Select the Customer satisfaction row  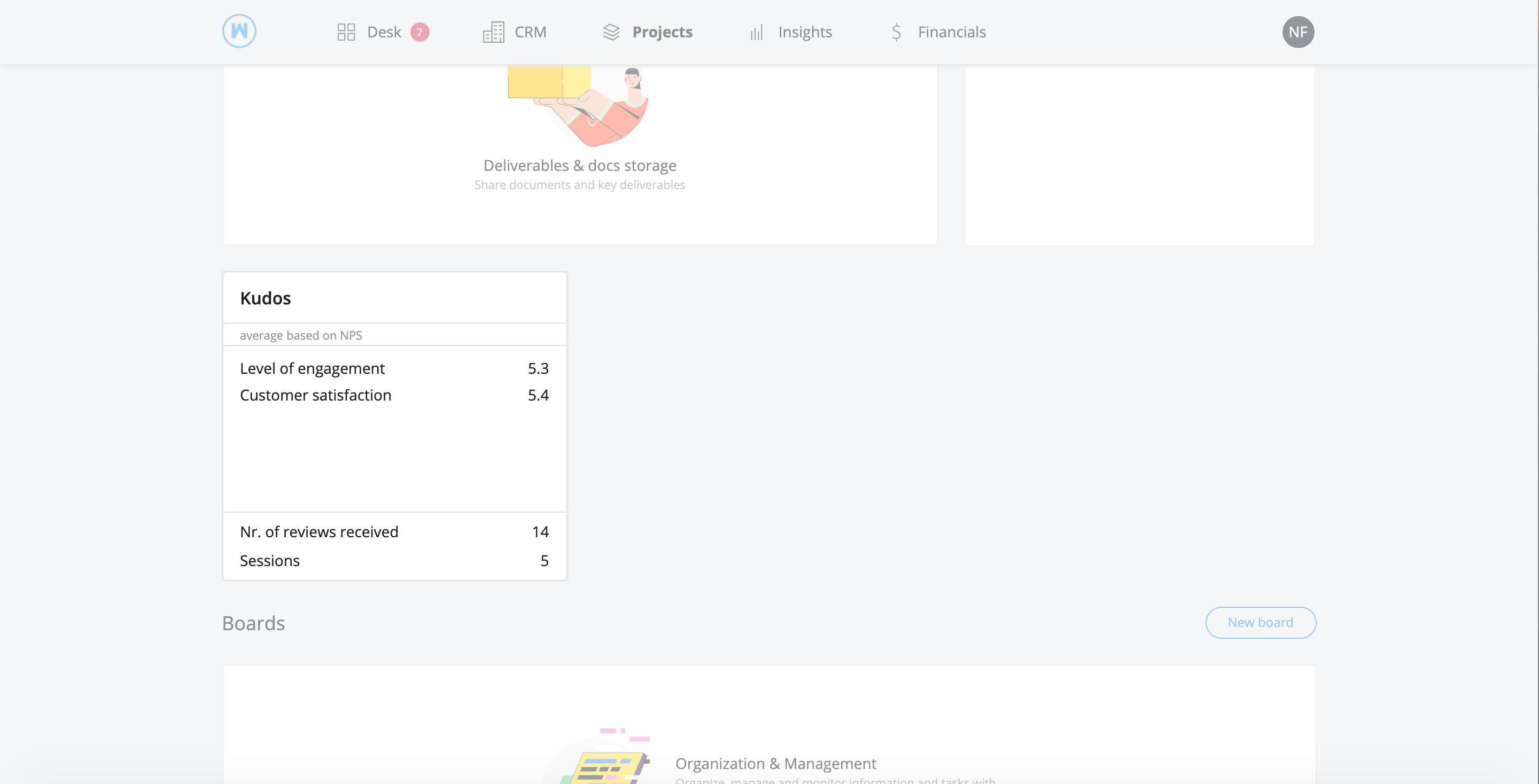tap(394, 395)
